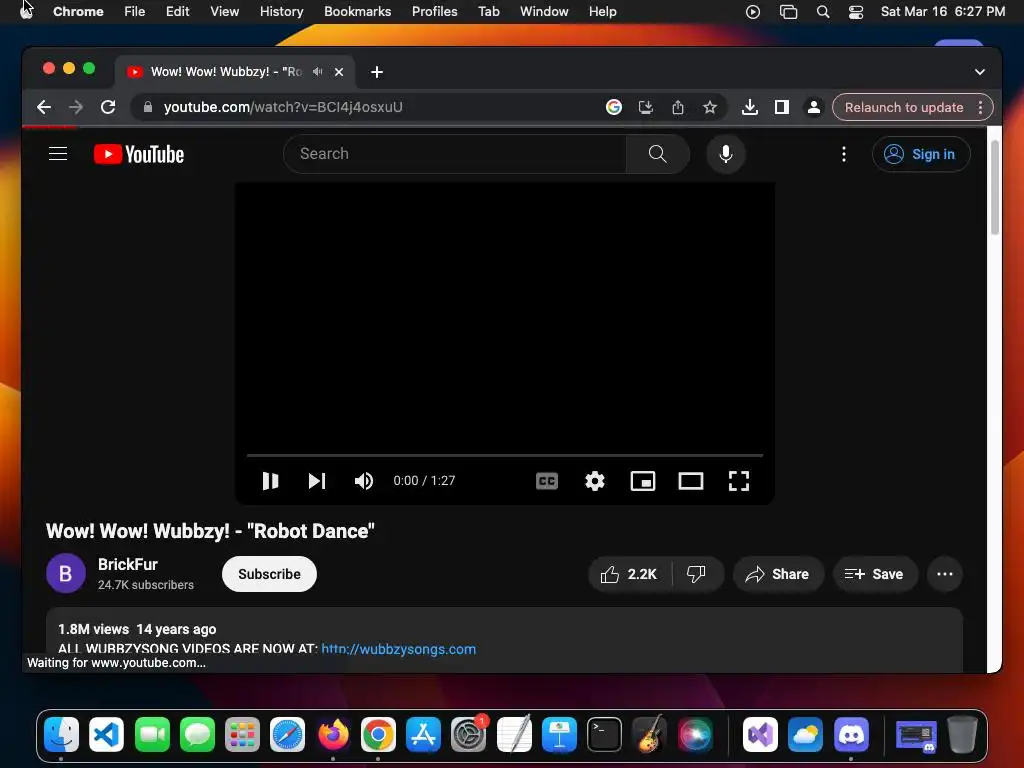This screenshot has width=1024, height=768.
Task: Mute the Wubbzy tab audio
Action: click(318, 72)
